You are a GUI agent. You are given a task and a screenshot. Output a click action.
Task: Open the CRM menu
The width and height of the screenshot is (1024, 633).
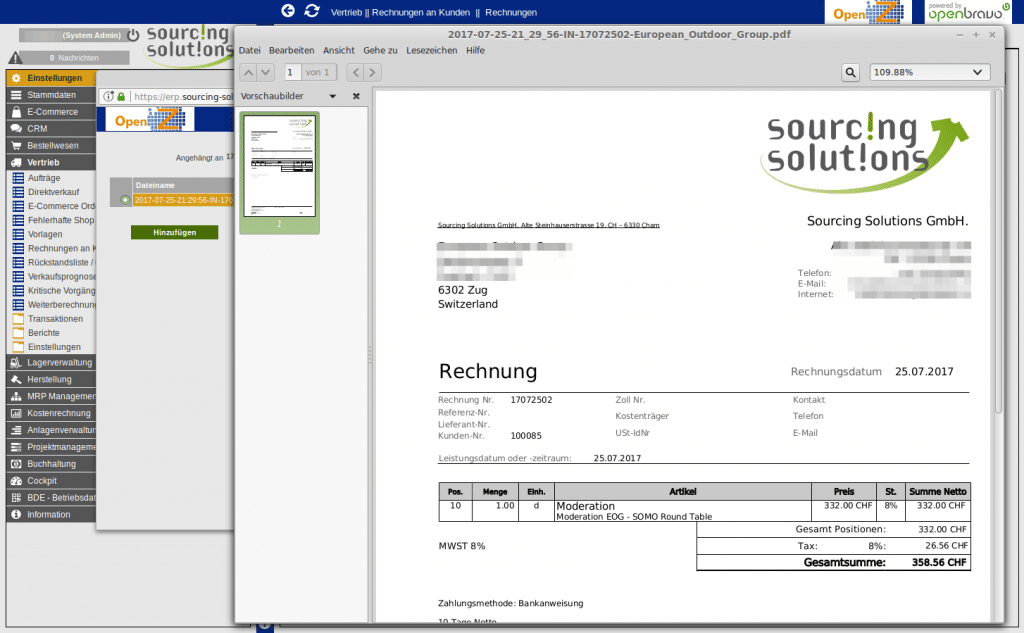[x=51, y=129]
